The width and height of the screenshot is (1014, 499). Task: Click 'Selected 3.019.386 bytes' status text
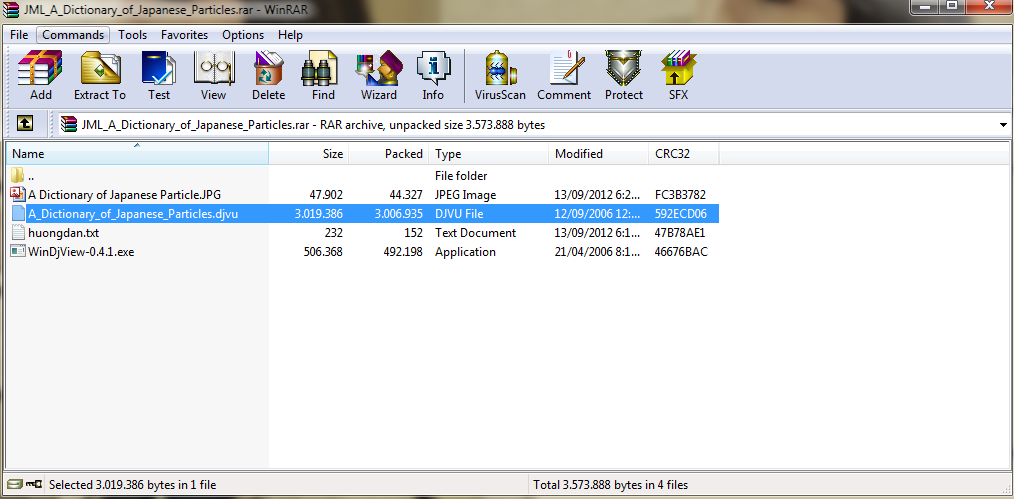(133, 484)
